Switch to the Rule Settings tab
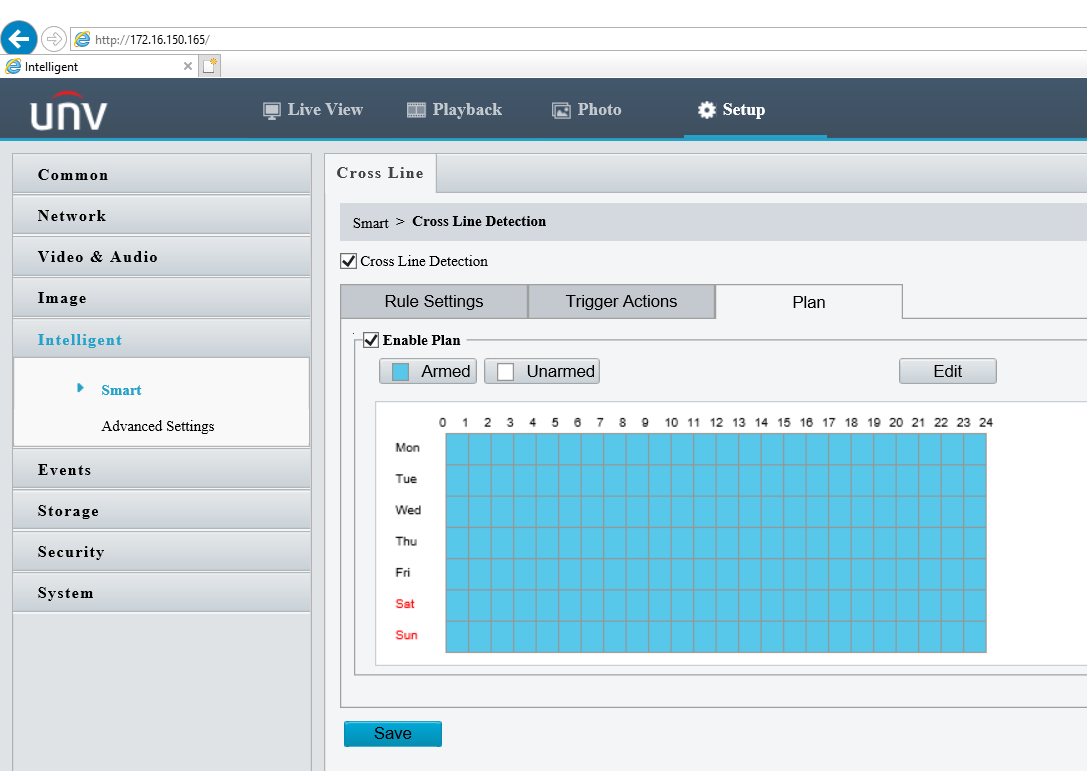1087x771 pixels. 434,302
